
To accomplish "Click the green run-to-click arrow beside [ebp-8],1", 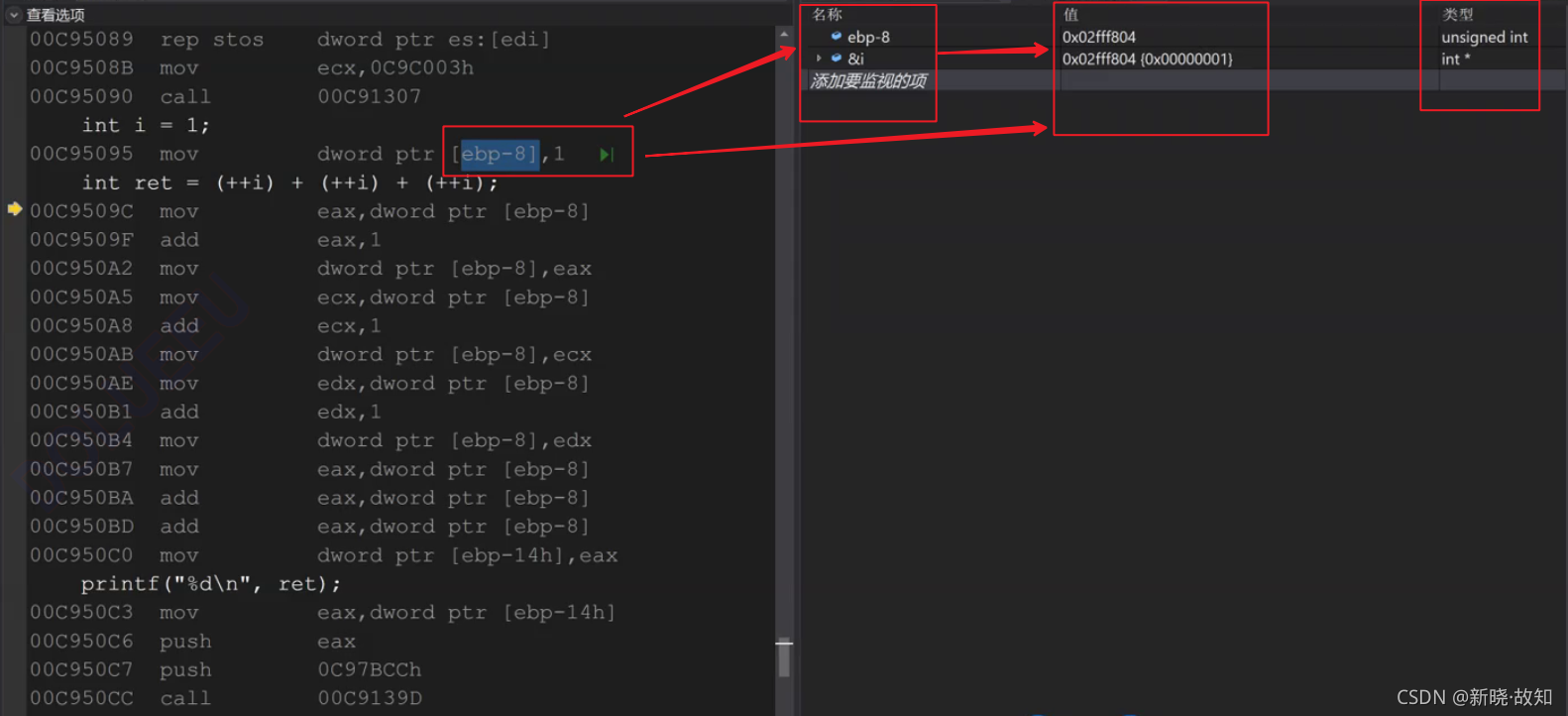I will click(x=607, y=155).
